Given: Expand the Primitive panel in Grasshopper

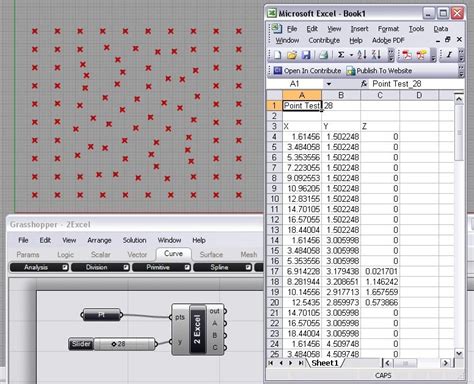Looking at the screenshot, I should pos(187,267).
